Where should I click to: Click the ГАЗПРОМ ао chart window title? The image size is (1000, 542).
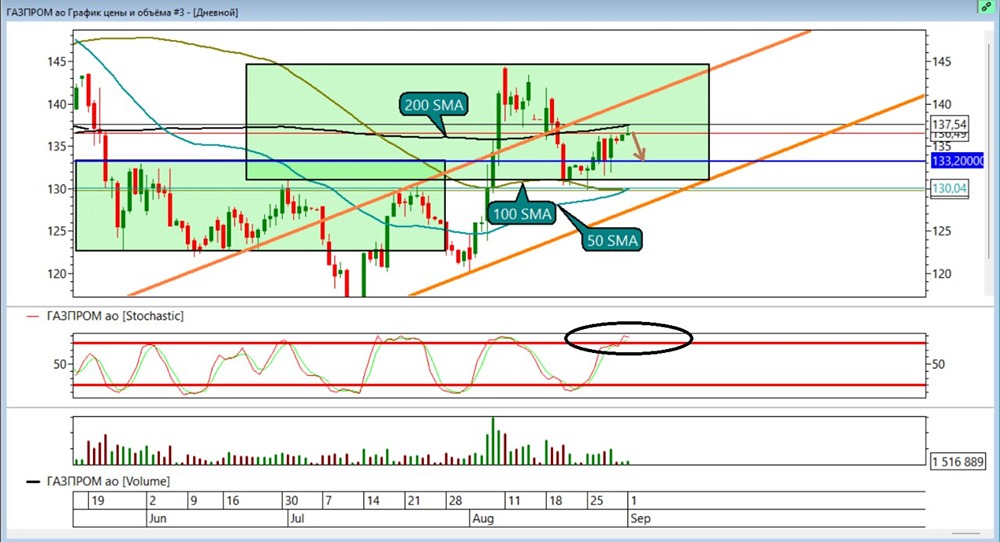[122, 12]
